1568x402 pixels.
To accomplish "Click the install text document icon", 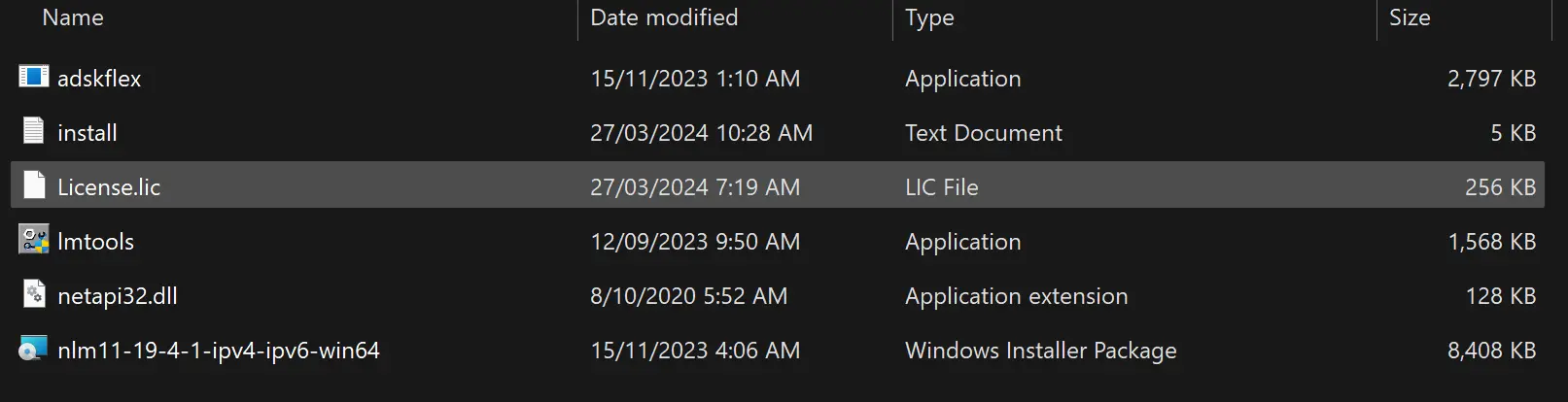I will [x=34, y=131].
